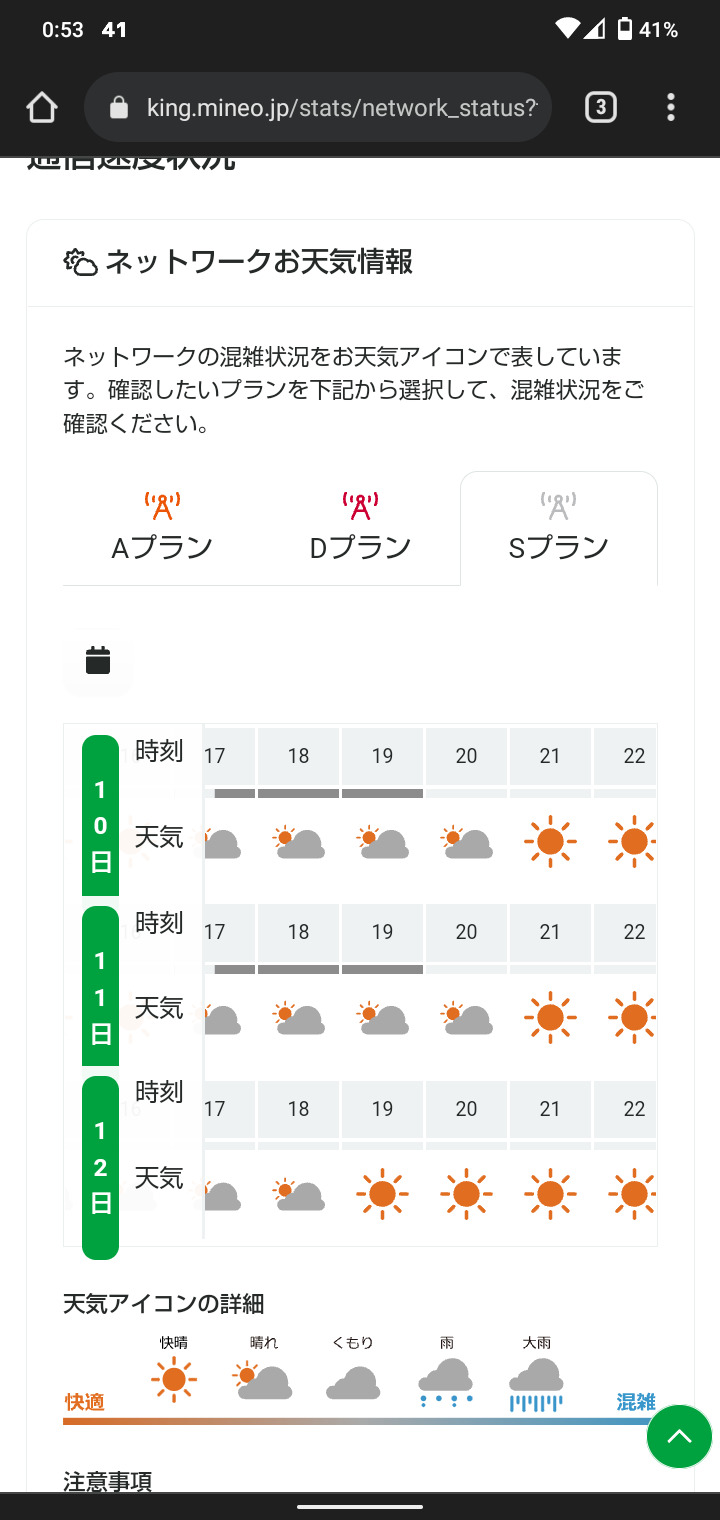Tap the browser home icon
The height and width of the screenshot is (1520, 720).
[42, 108]
